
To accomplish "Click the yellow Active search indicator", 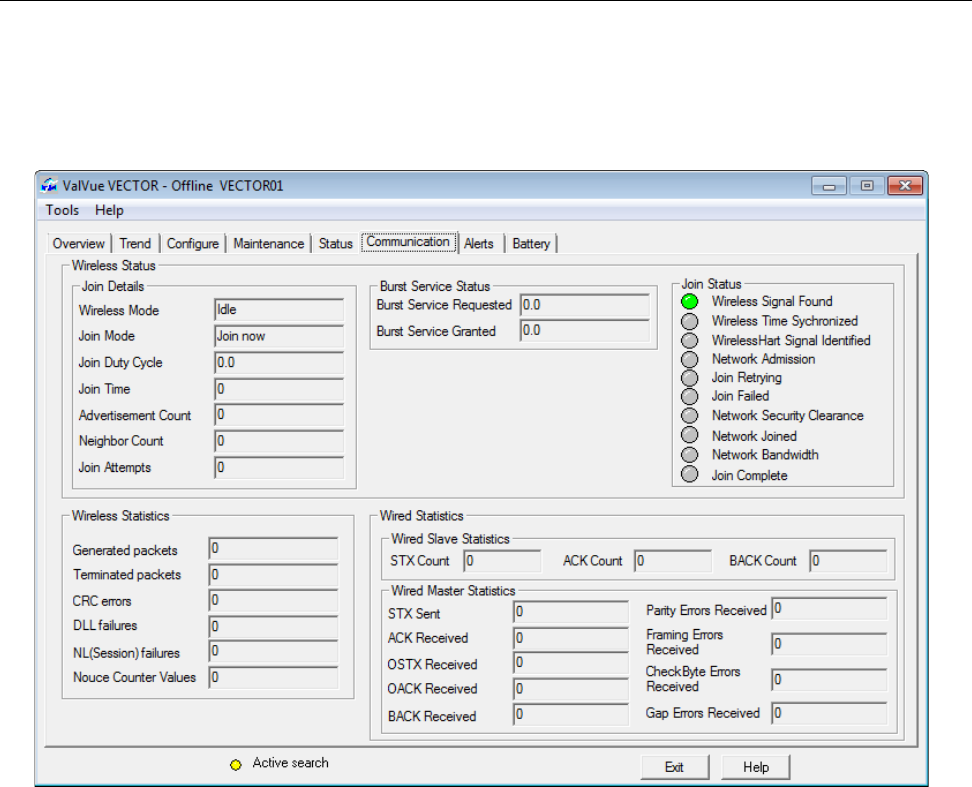I will (236, 765).
